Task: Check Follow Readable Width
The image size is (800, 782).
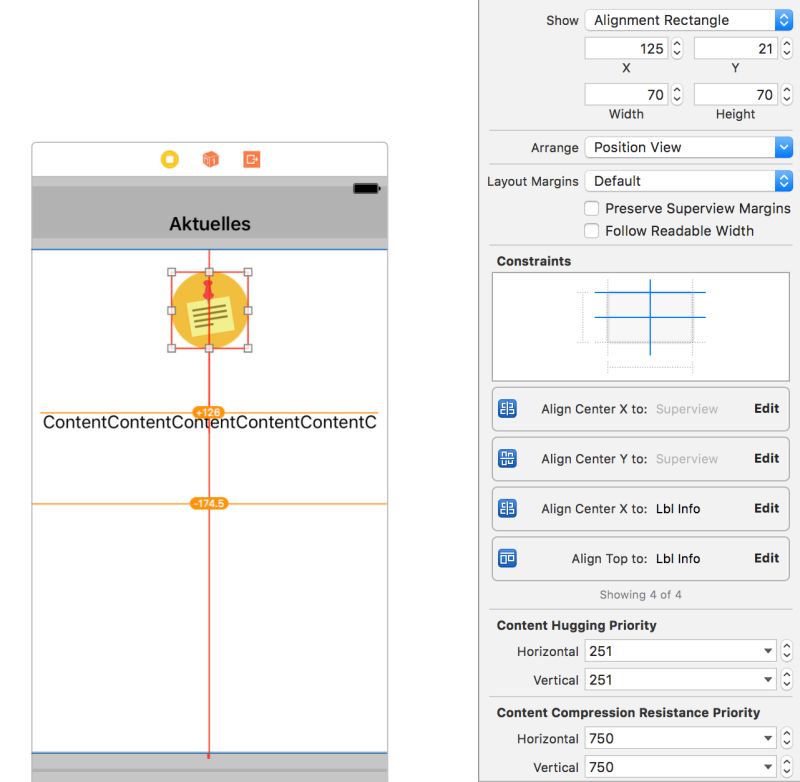Action: pyautogui.click(x=591, y=231)
